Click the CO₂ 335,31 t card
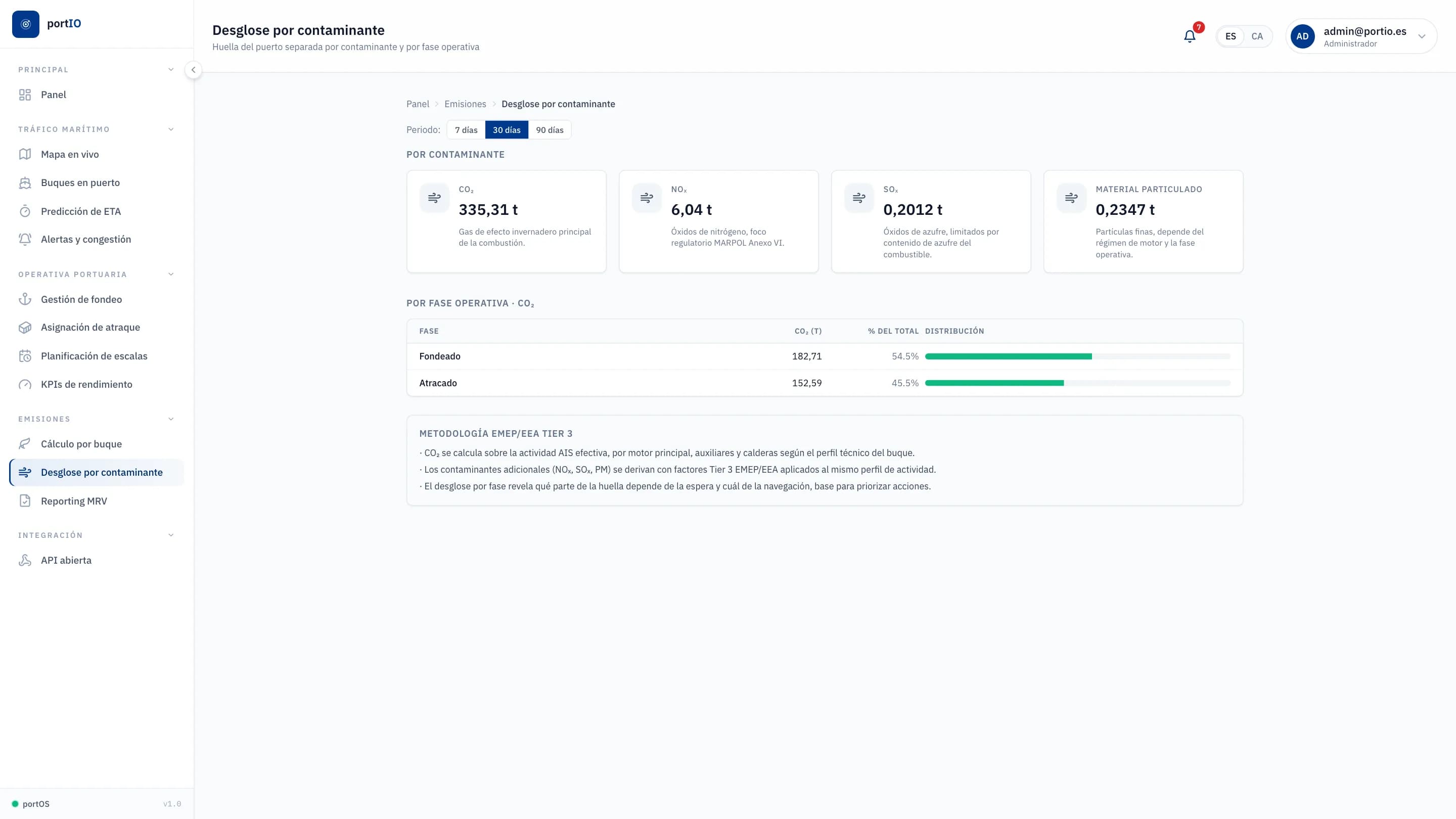 point(507,221)
